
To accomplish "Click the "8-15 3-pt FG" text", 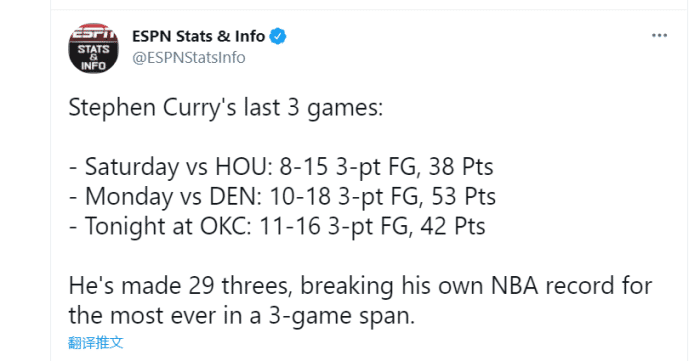I will 348,167.
